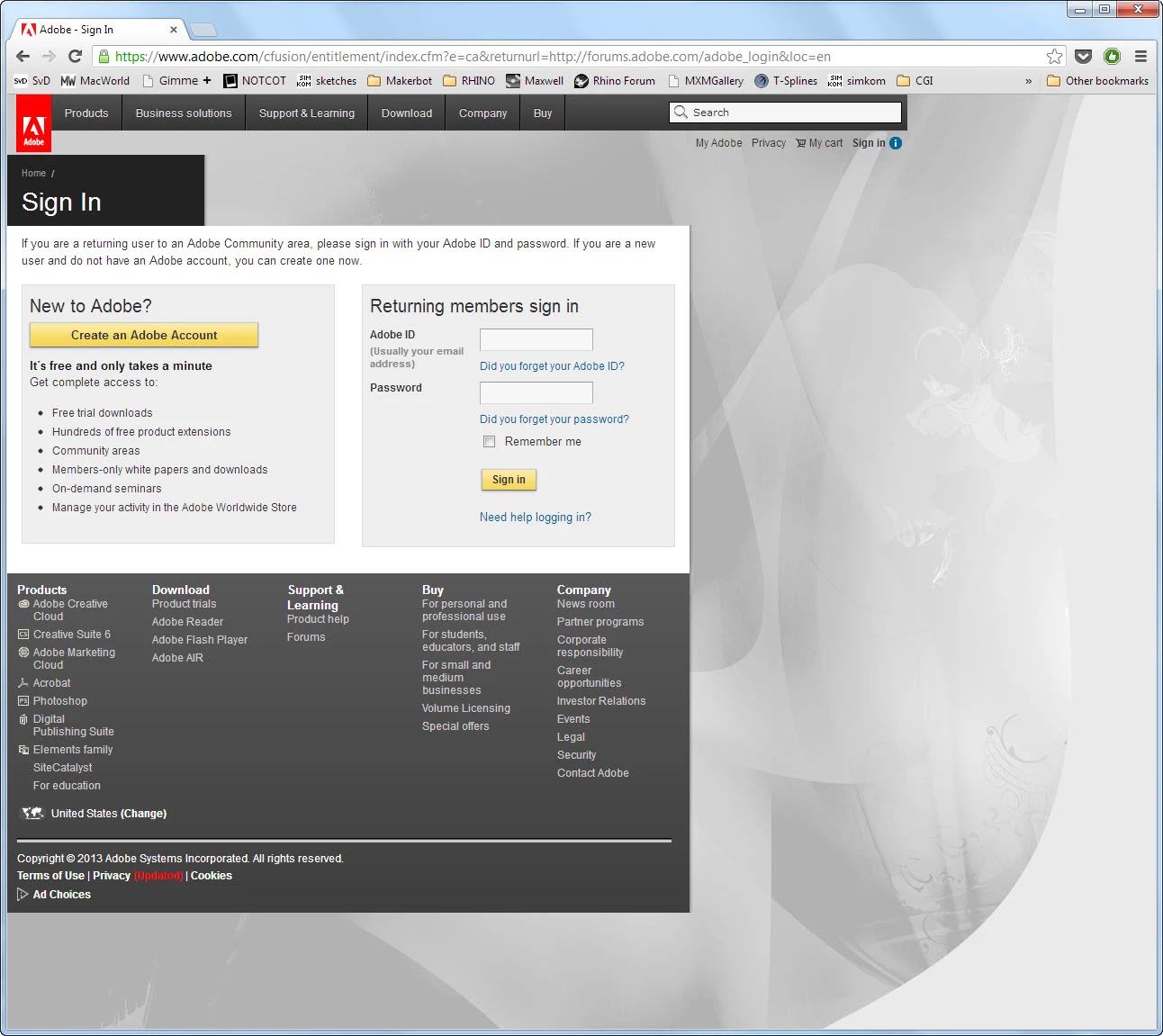Screen dimensions: 1163x1036
Task: Click the Ad Choices icon
Action: pos(23,895)
